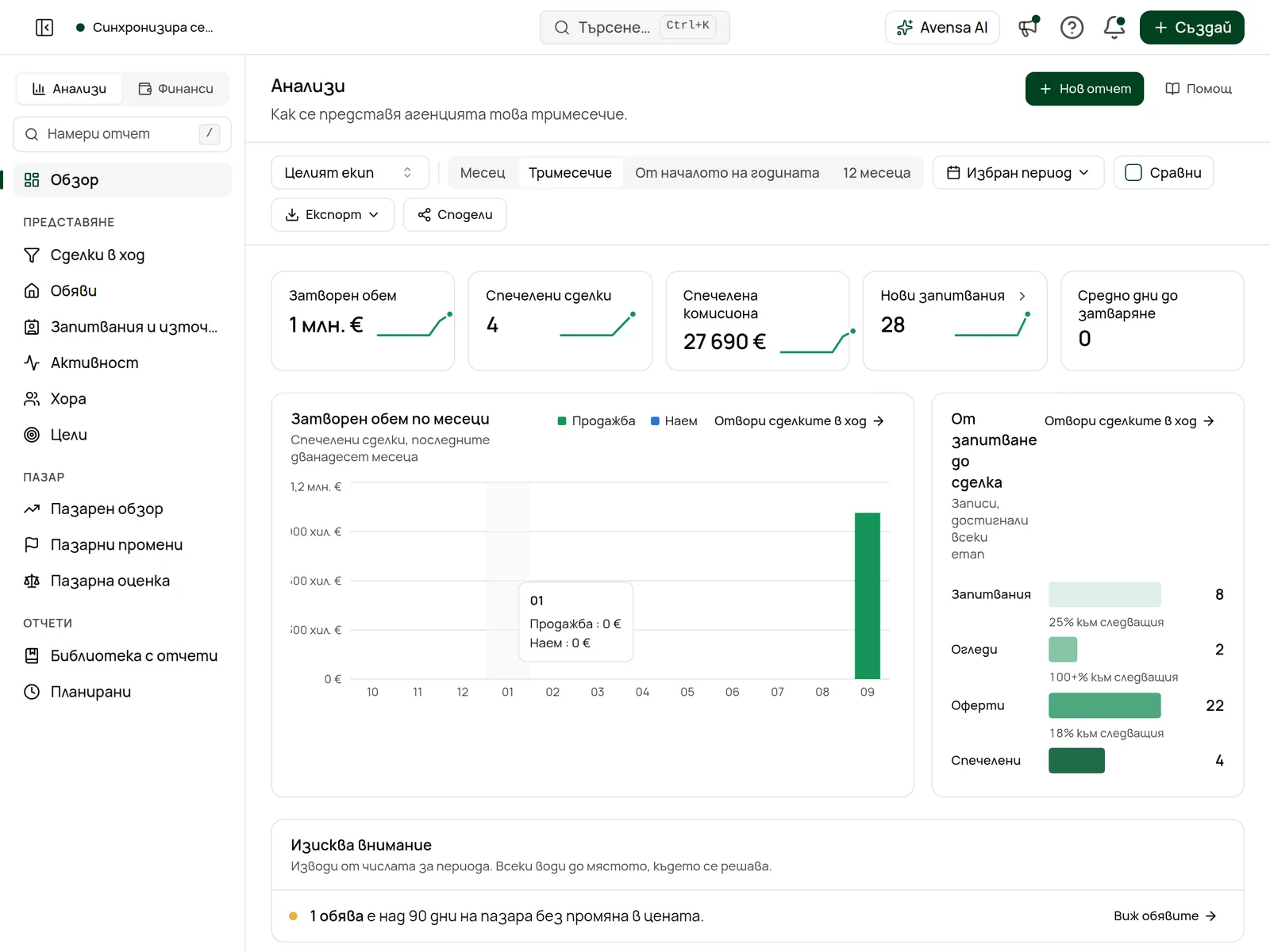1270x952 pixels.
Task: Click Нов отчет button
Action: pos(1084,89)
